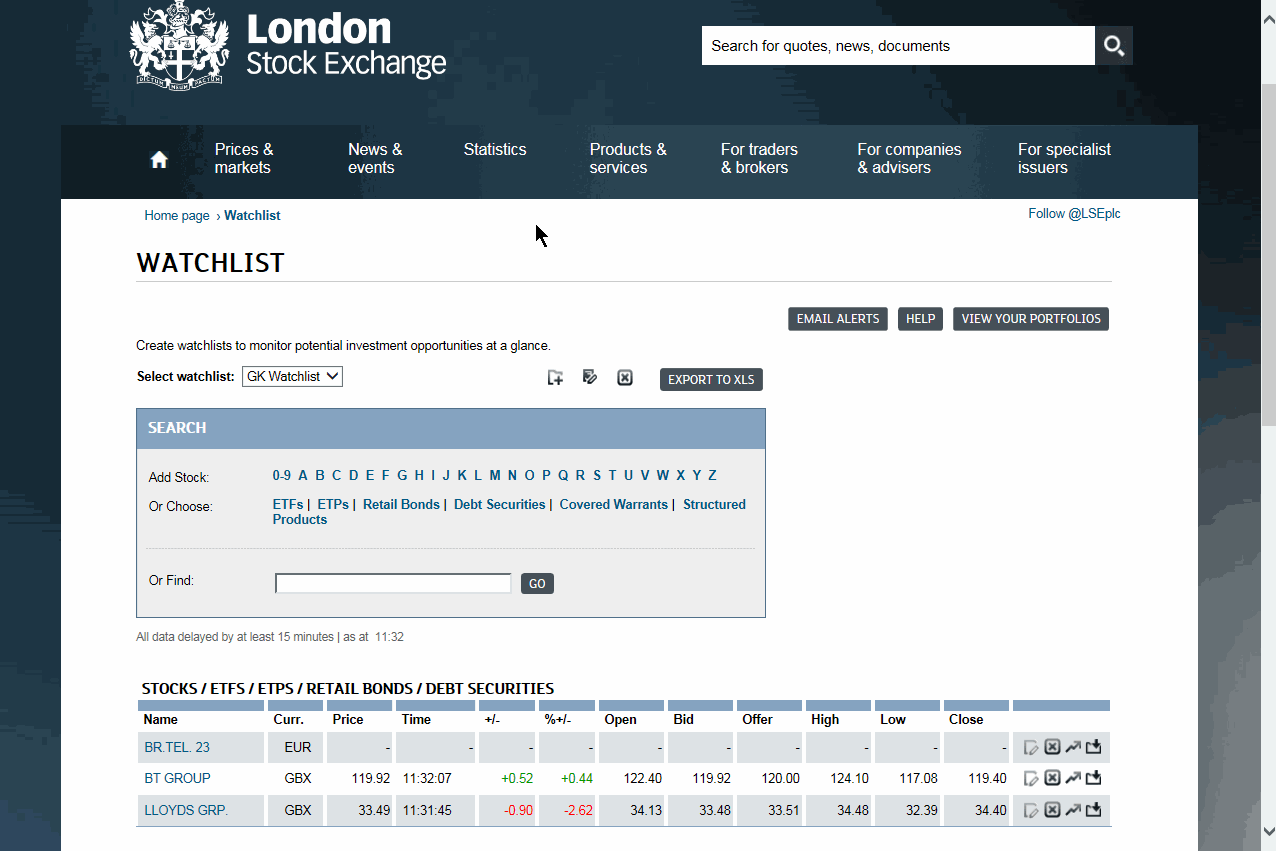Open the For traders & brokers menu
Viewport: 1276px width, 851px height.
click(x=759, y=159)
